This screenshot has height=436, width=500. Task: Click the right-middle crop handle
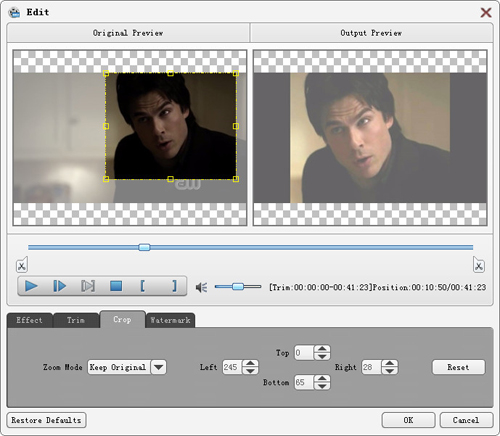(x=236, y=126)
